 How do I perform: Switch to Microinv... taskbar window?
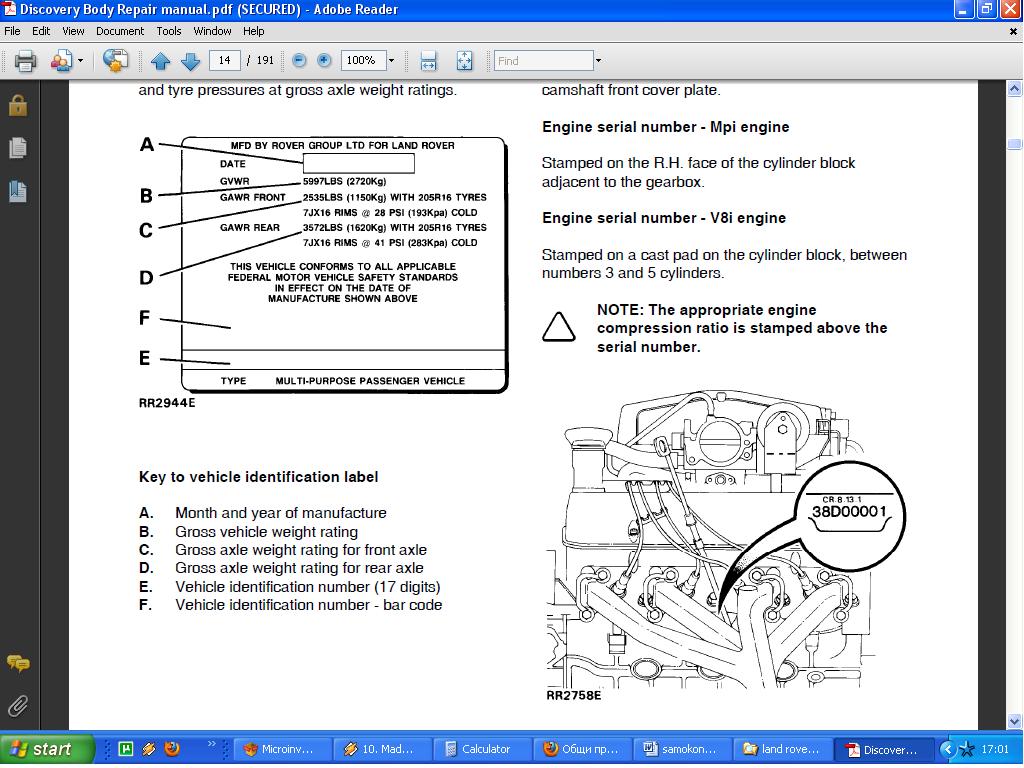pyautogui.click(x=281, y=750)
